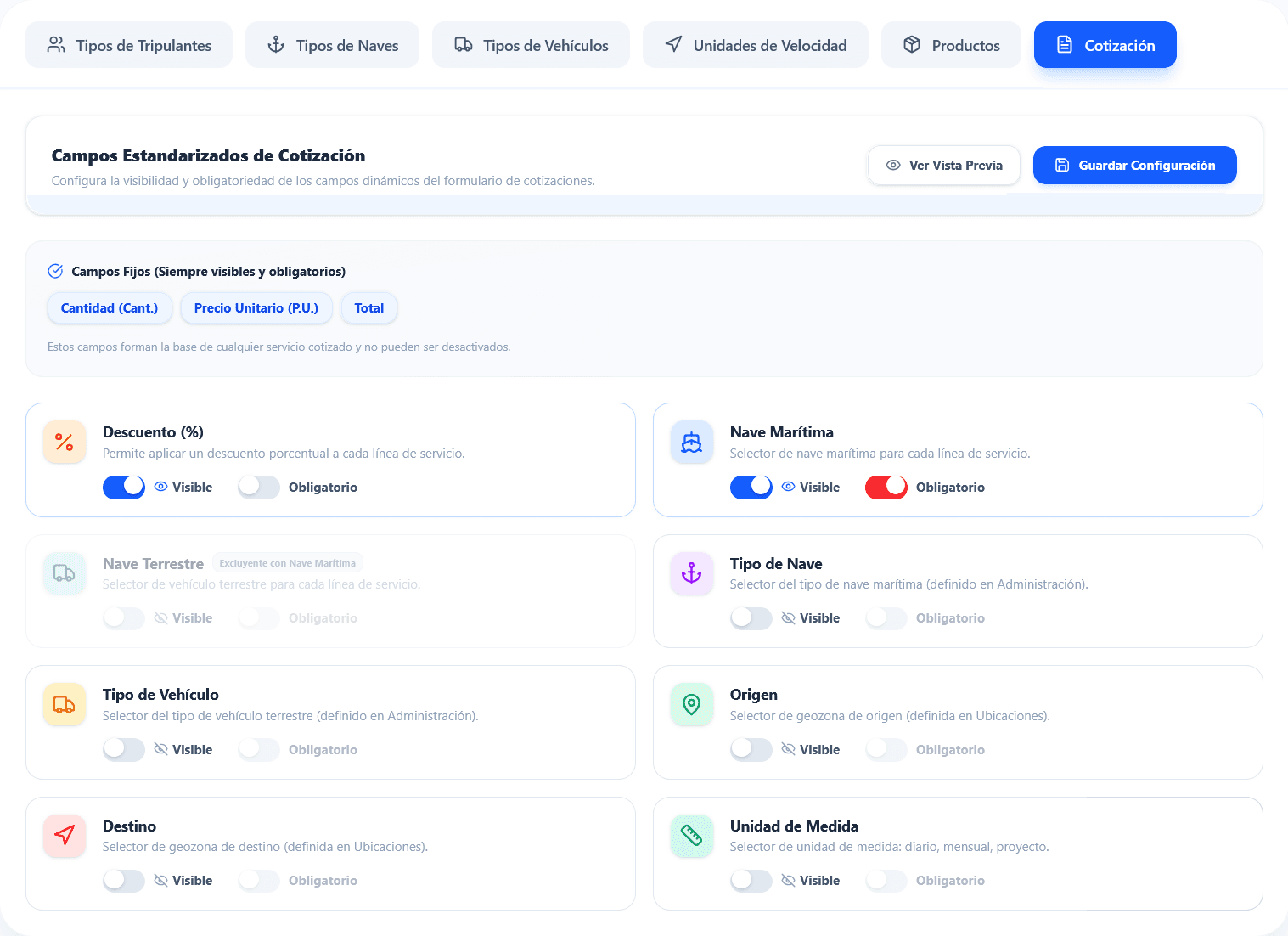Turn off Nave Marítima Visible toggle
The height and width of the screenshot is (936, 1288).
coord(751,487)
